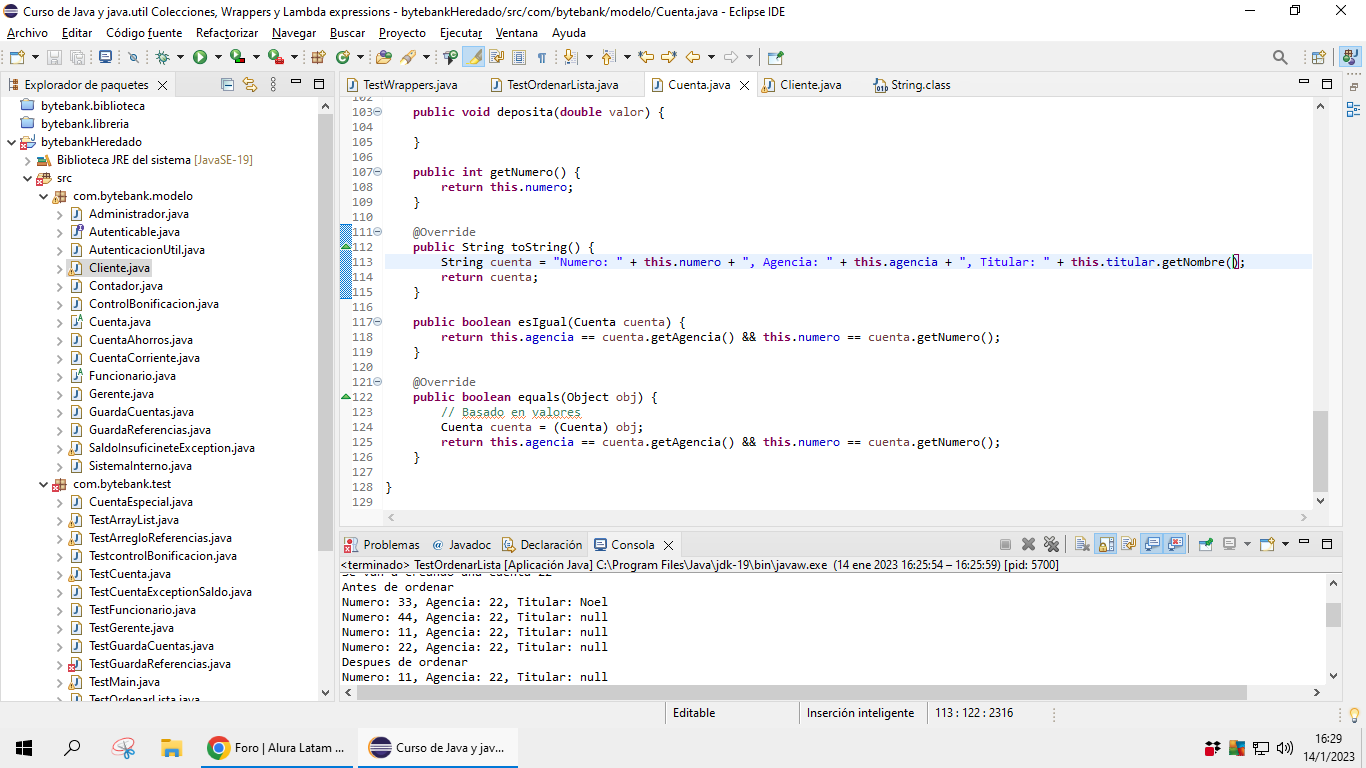Collapse the com.bytebank.test package
The image size is (1366, 768).
click(44, 484)
